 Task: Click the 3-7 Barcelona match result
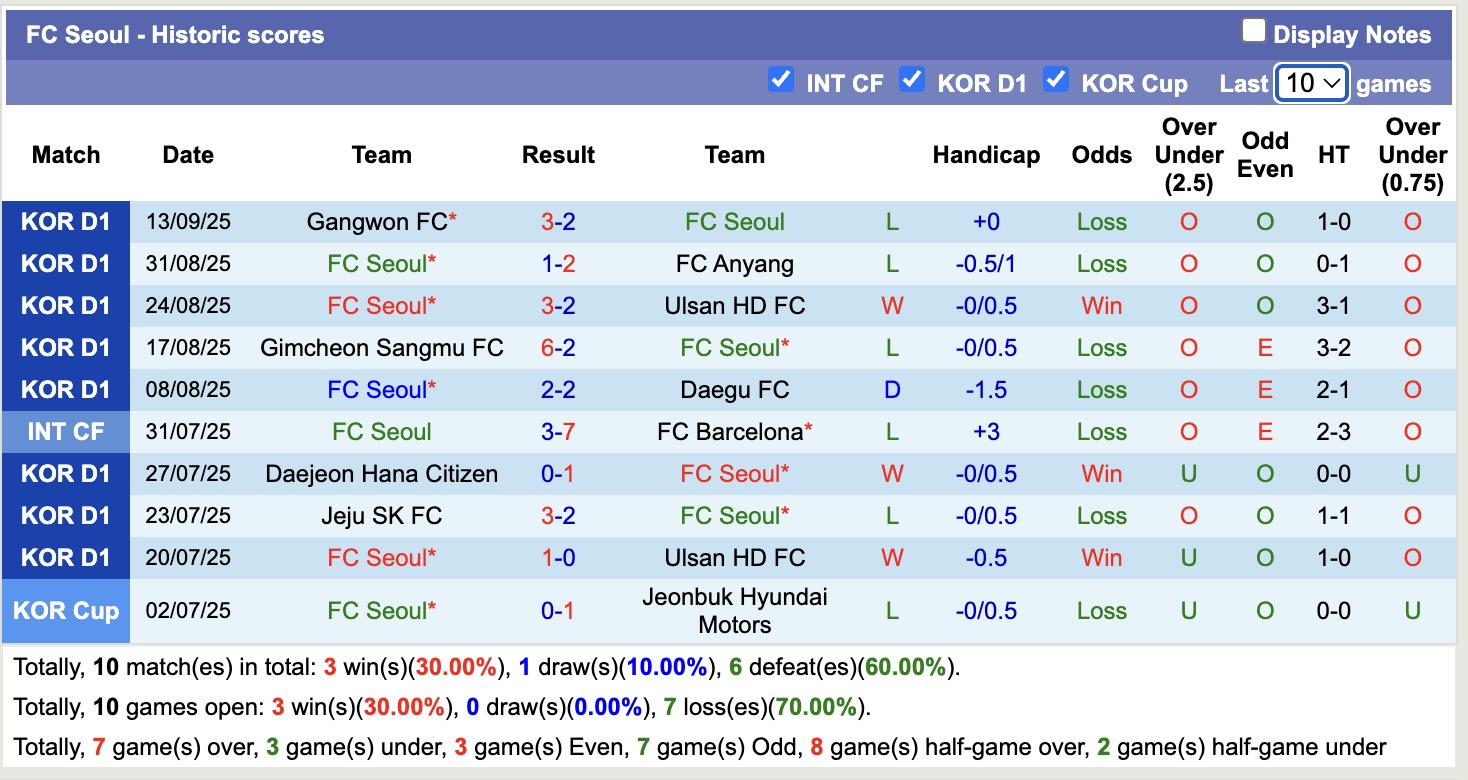point(558,431)
